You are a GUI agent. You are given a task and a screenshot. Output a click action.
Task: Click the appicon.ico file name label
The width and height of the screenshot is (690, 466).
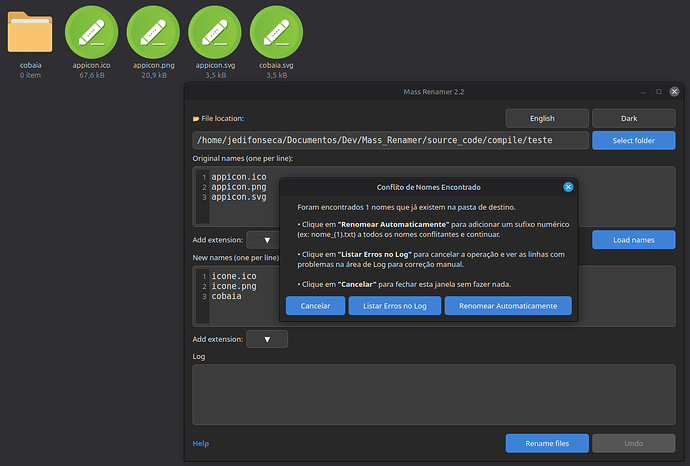coord(92,65)
